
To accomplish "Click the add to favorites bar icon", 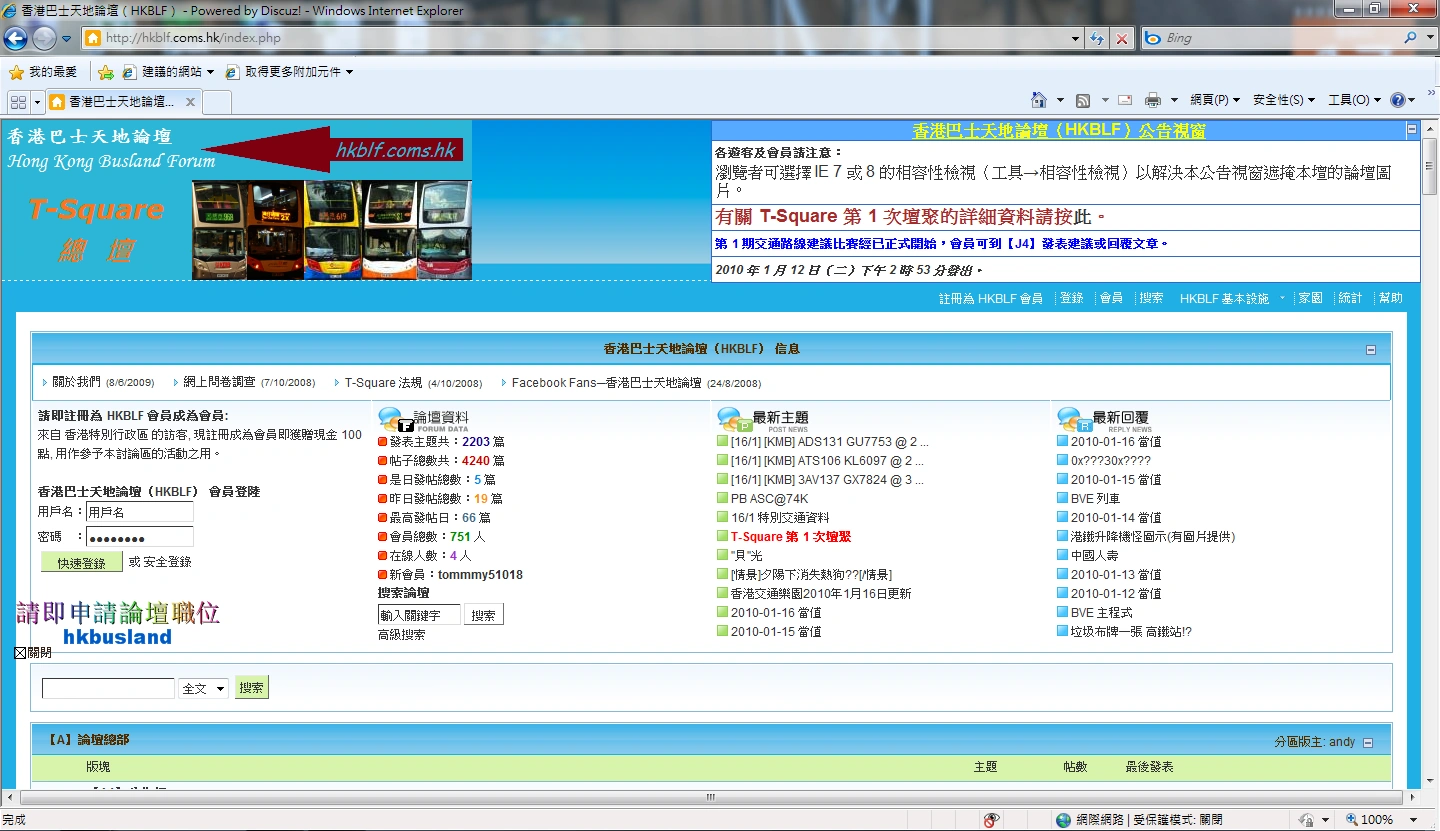I will 105,72.
